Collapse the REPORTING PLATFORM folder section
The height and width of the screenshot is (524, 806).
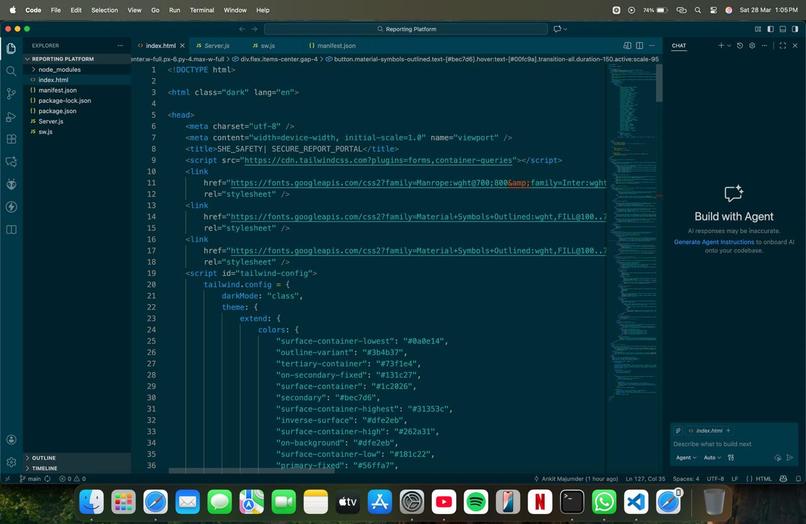pyautogui.click(x=77, y=59)
